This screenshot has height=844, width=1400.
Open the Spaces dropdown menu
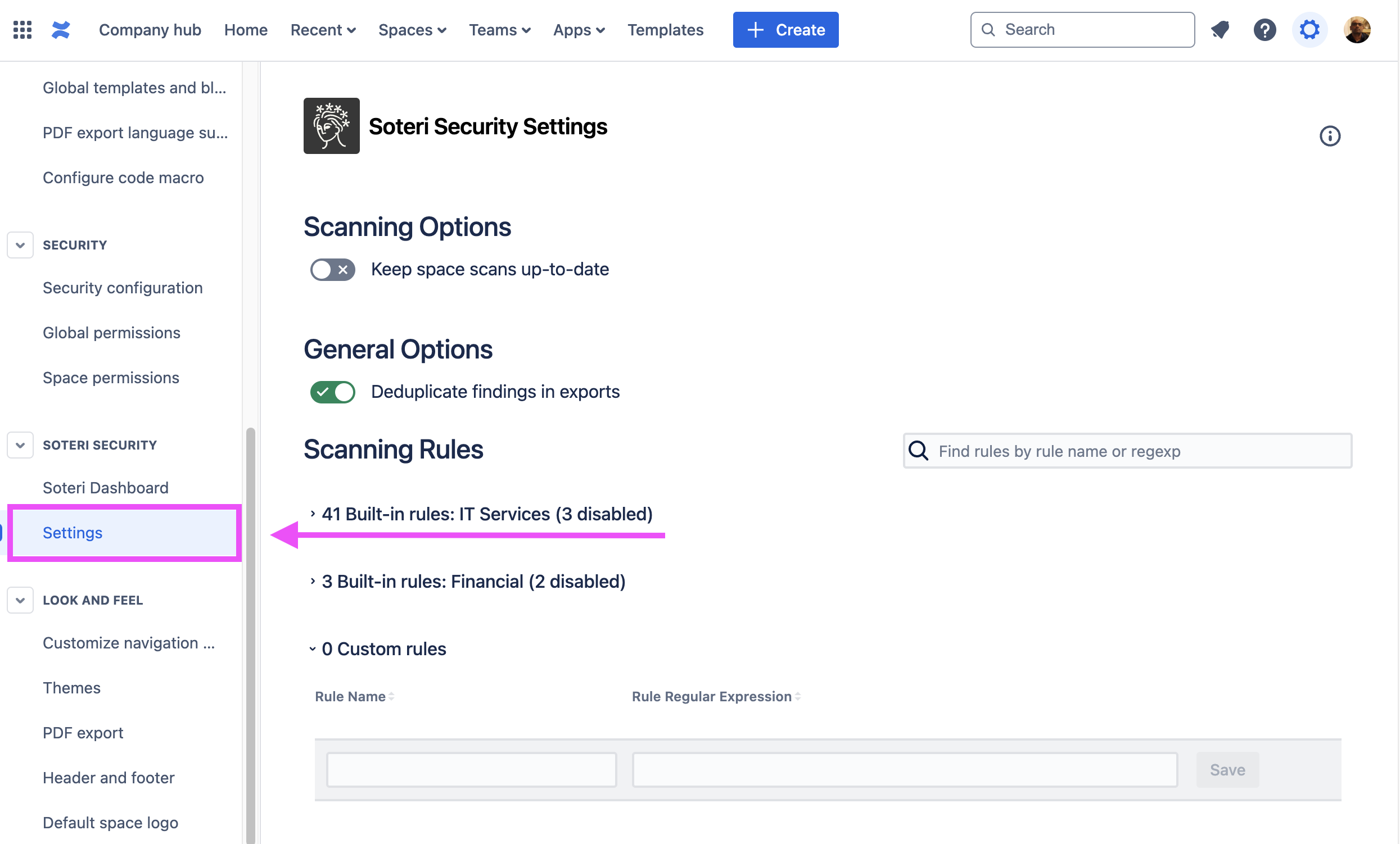[x=413, y=30]
